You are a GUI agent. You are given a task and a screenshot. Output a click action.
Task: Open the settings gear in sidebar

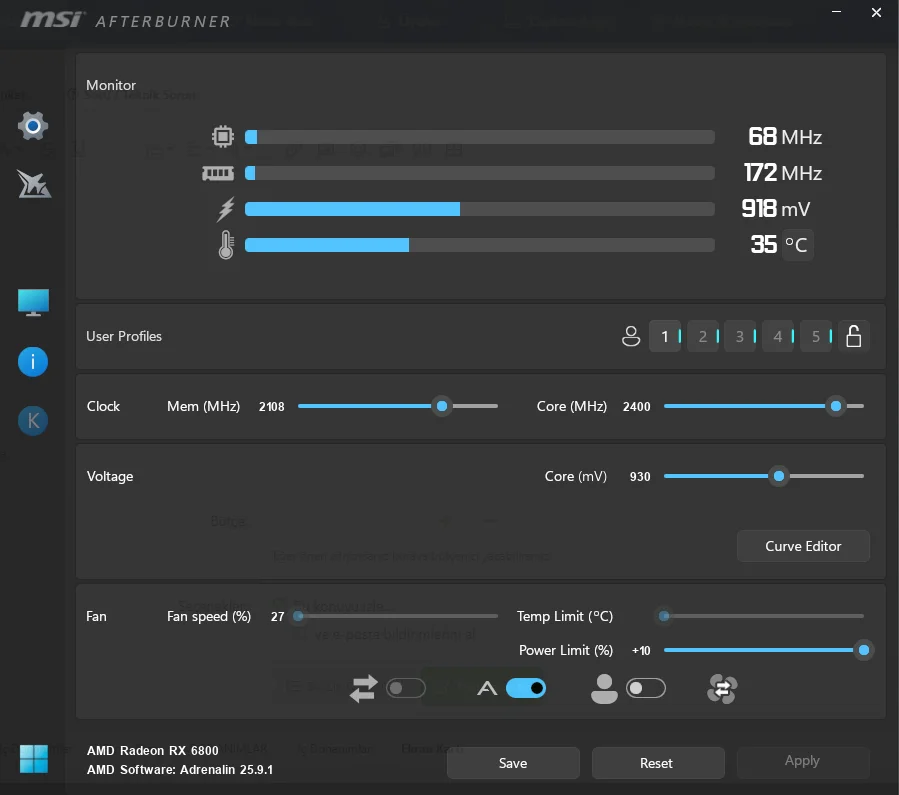pyautogui.click(x=33, y=126)
